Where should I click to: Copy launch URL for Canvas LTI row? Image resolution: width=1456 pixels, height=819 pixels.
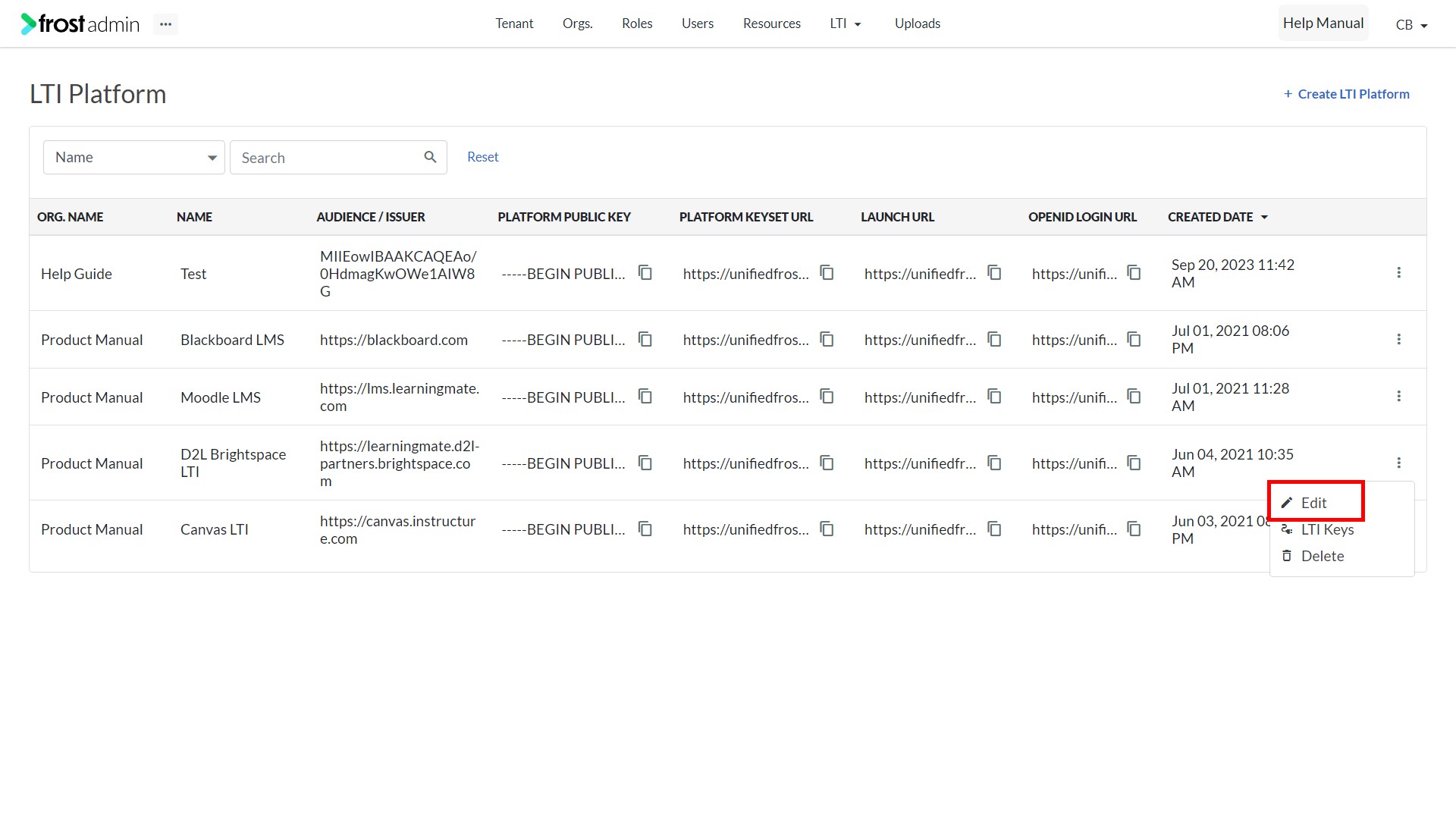coord(995,529)
